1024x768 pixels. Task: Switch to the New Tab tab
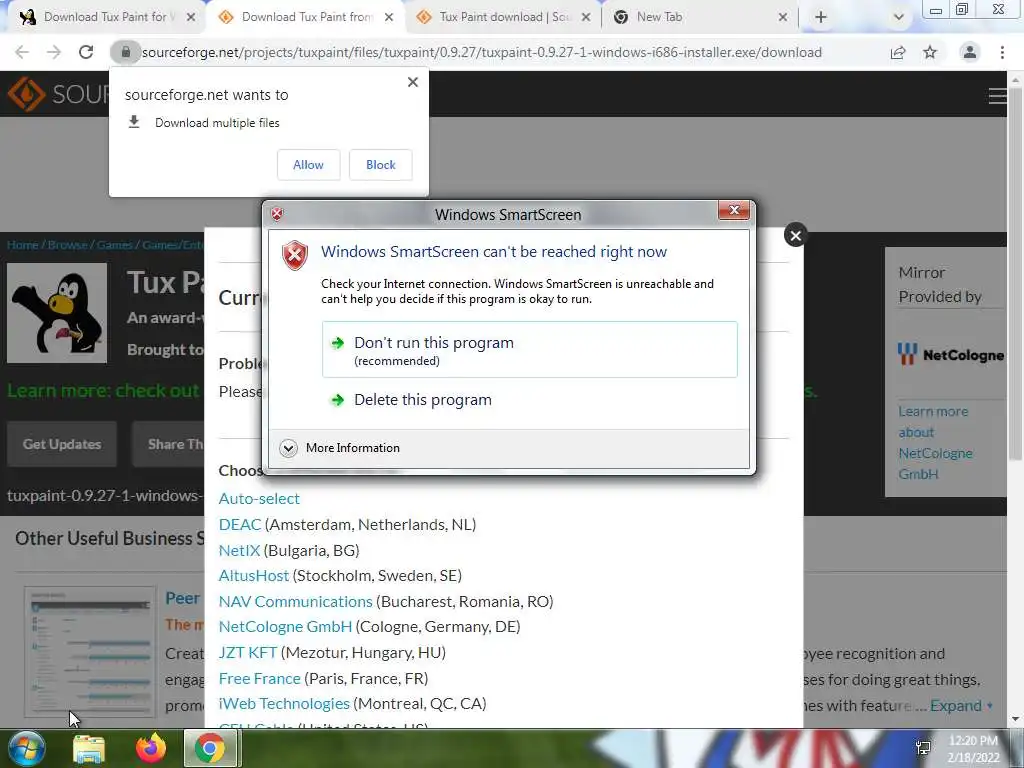[x=699, y=17]
